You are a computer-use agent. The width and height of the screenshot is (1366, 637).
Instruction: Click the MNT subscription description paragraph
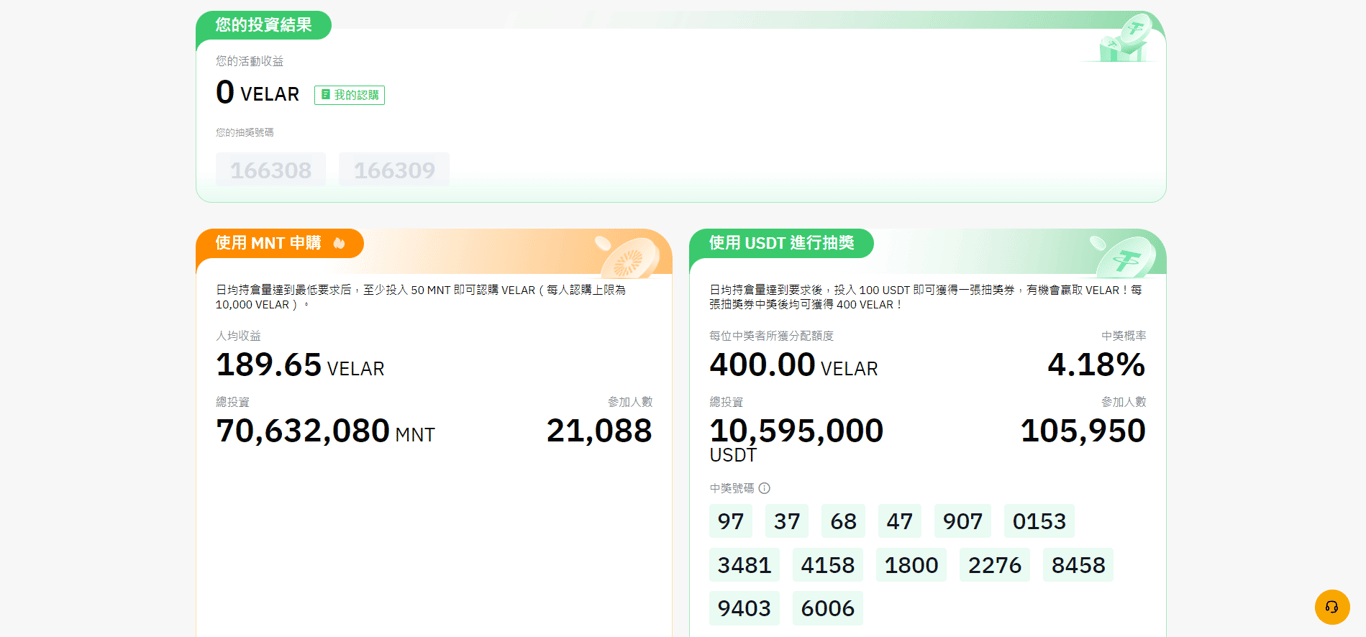coord(421,297)
